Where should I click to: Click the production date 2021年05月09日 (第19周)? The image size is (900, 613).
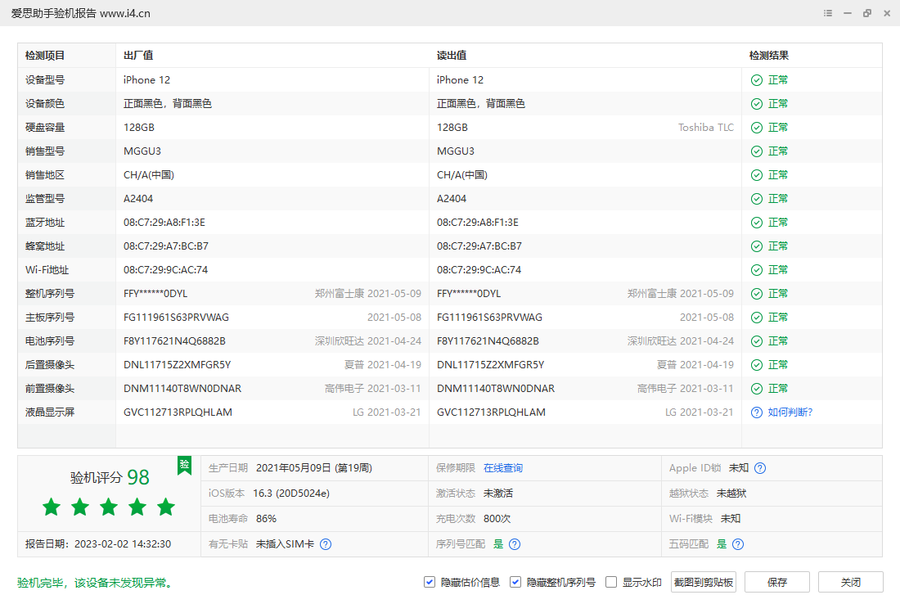point(314,468)
